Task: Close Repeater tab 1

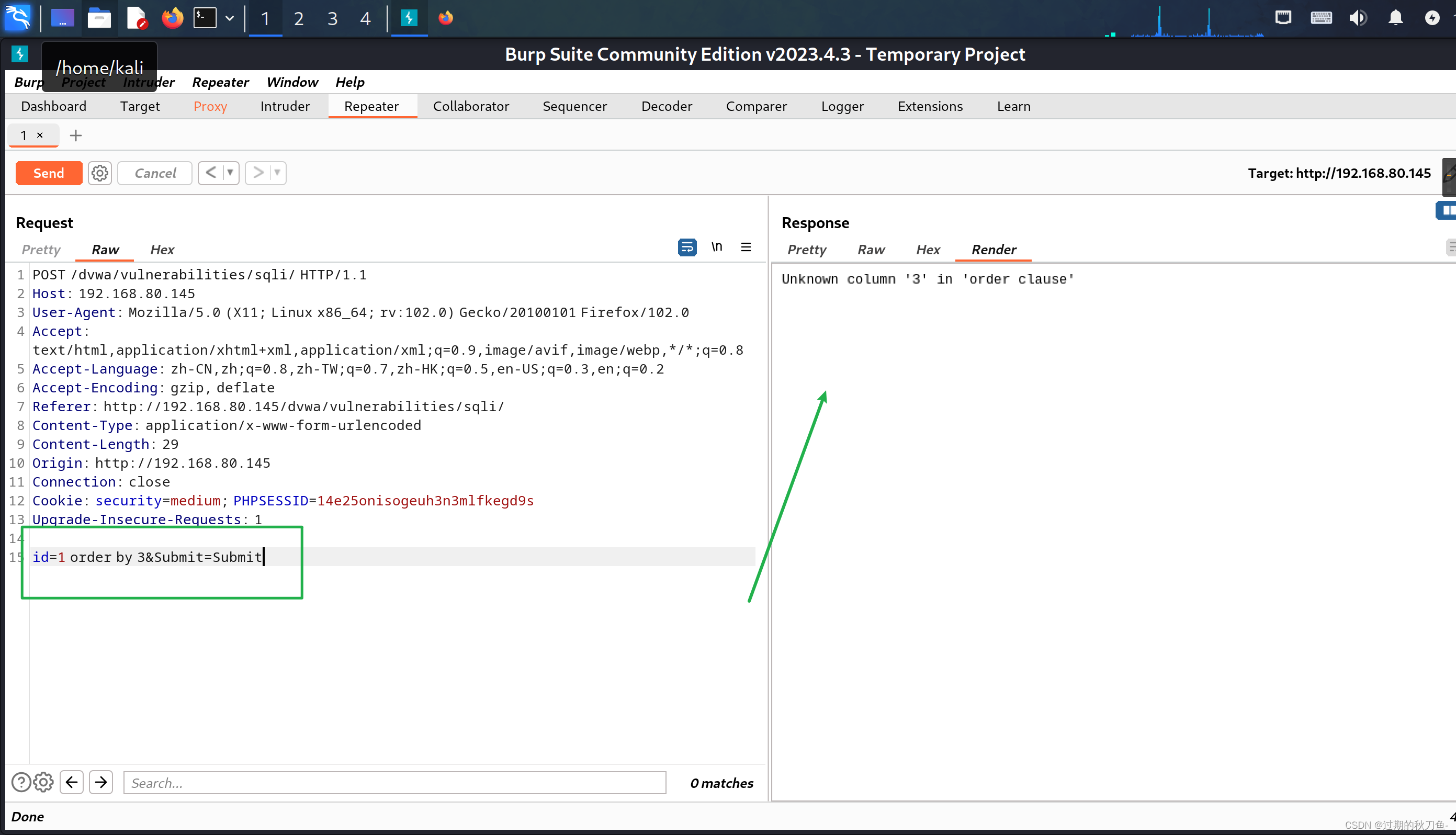Action: click(x=40, y=135)
